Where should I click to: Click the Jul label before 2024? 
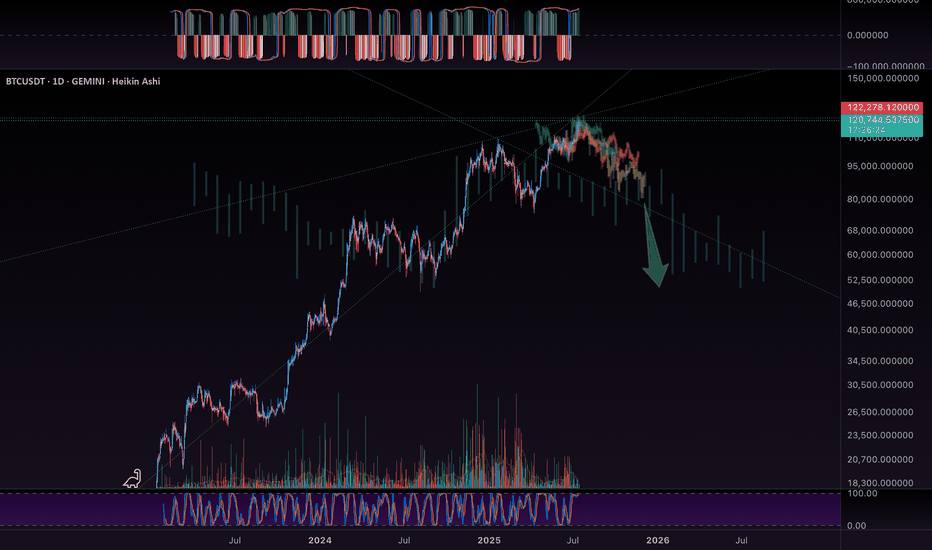pyautogui.click(x=235, y=540)
